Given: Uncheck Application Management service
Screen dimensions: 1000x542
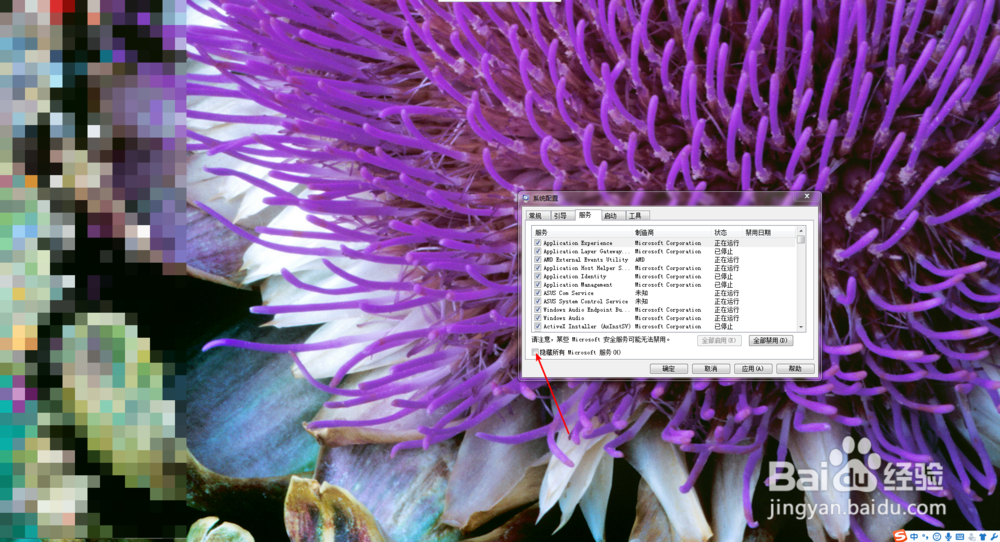Looking at the screenshot, I should [538, 284].
